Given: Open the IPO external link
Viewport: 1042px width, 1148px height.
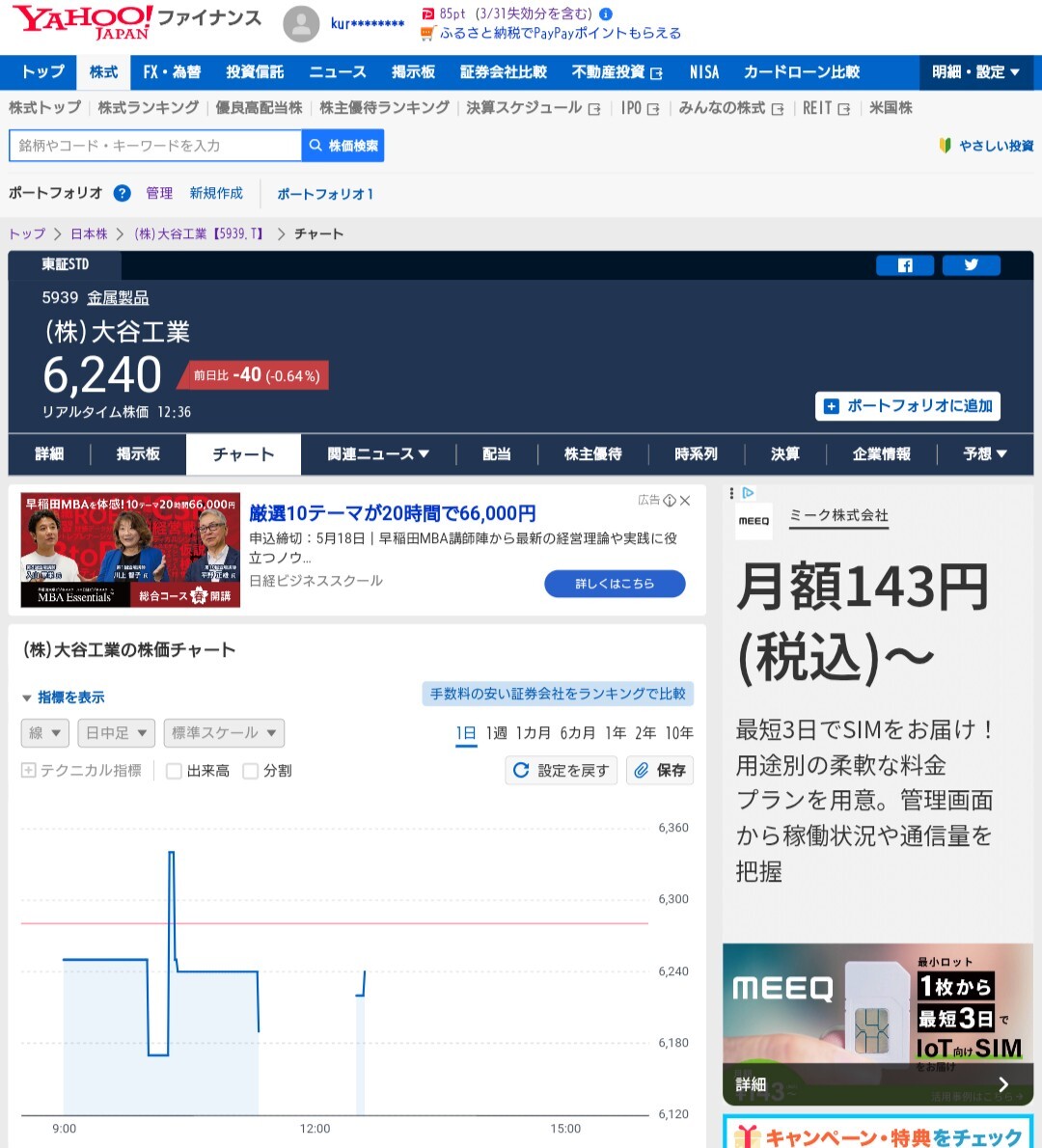Looking at the screenshot, I should tap(640, 108).
